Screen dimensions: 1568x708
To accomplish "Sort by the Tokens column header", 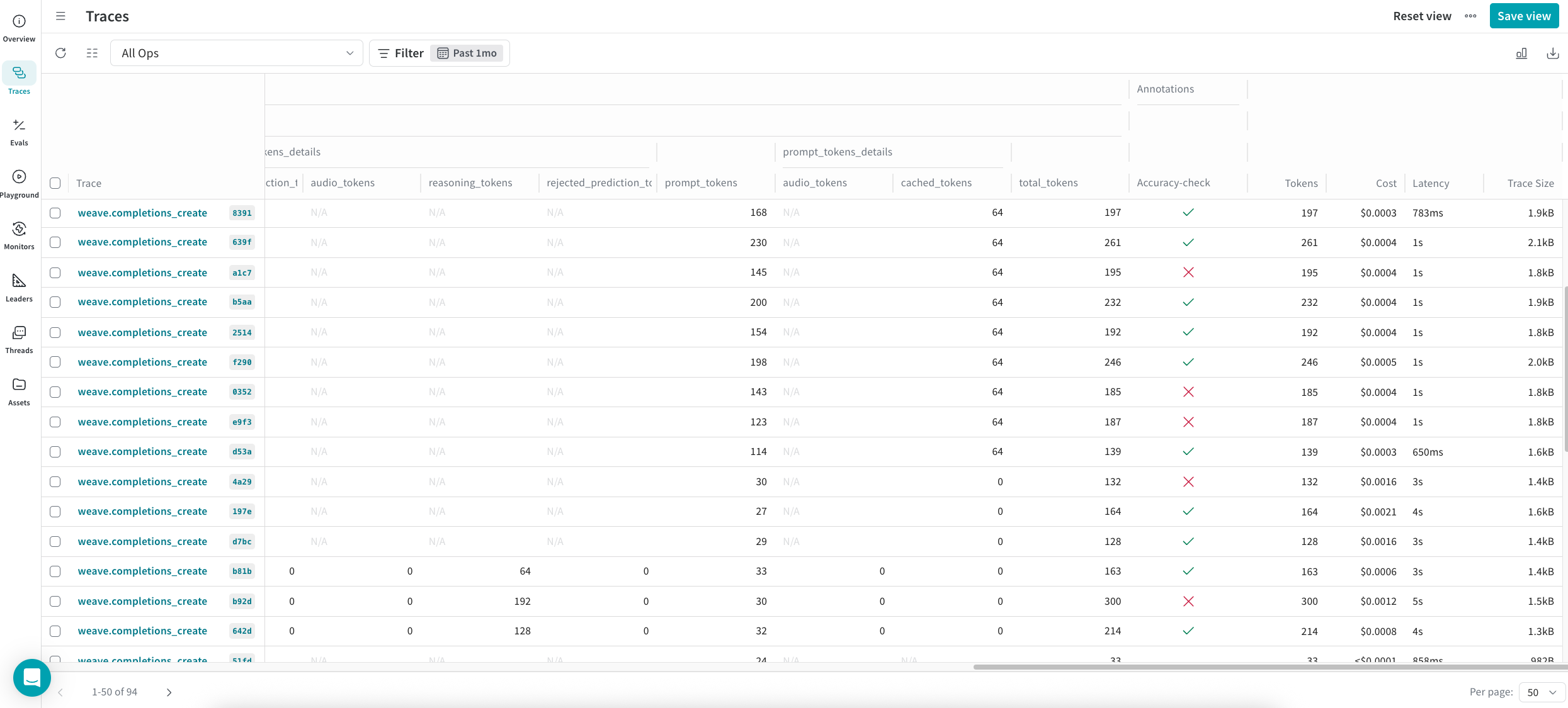I will pyautogui.click(x=1301, y=183).
